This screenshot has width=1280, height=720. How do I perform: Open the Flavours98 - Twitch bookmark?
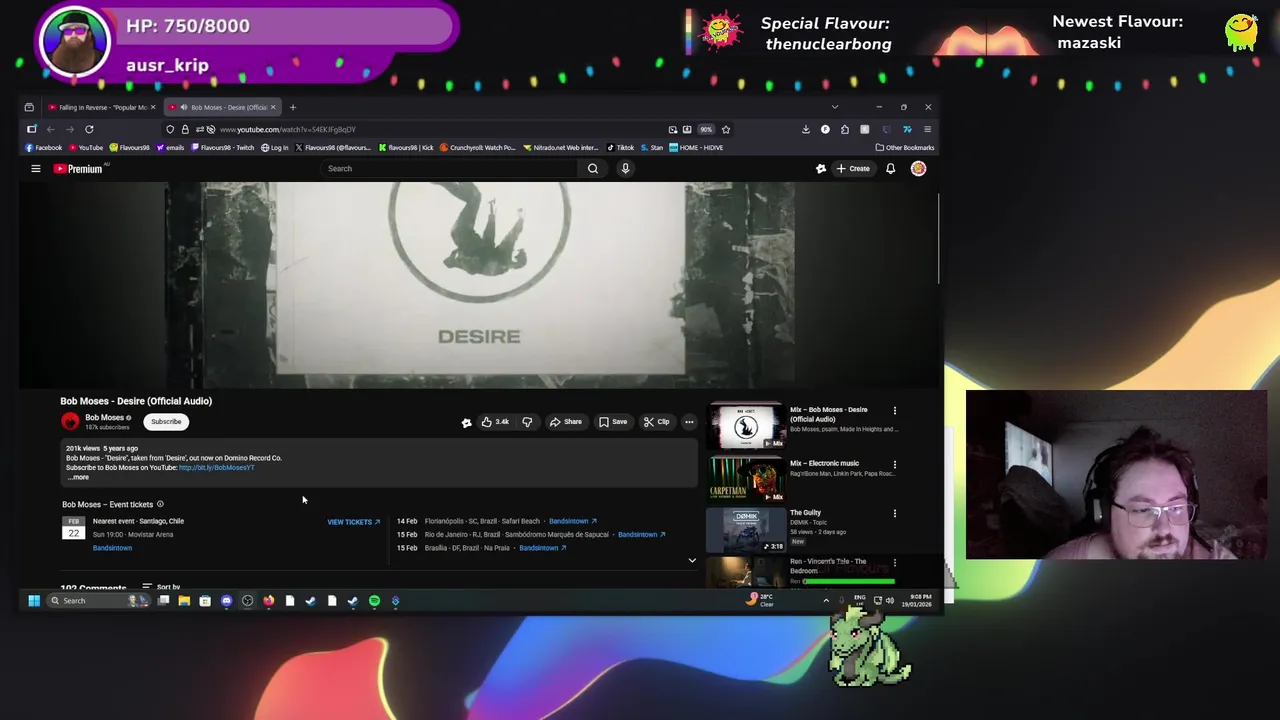pos(222,148)
